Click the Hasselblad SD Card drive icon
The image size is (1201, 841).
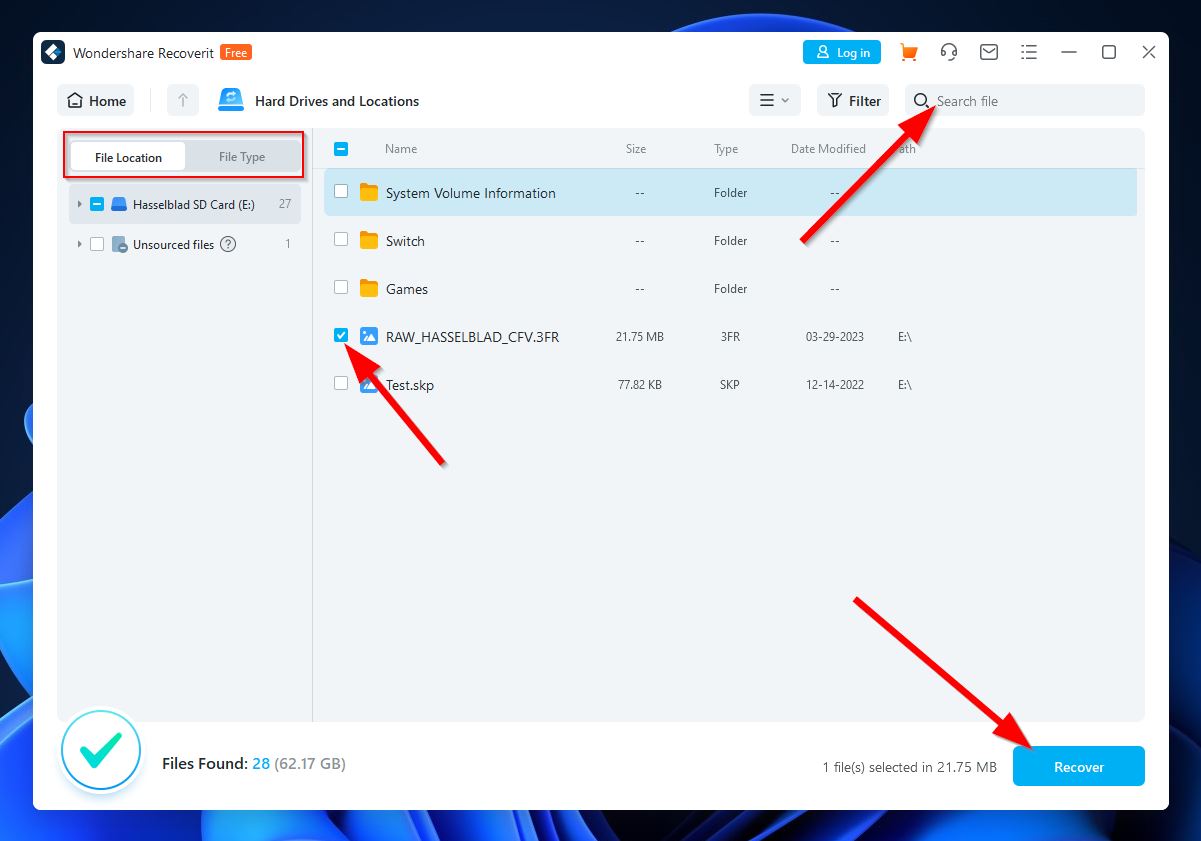119,204
